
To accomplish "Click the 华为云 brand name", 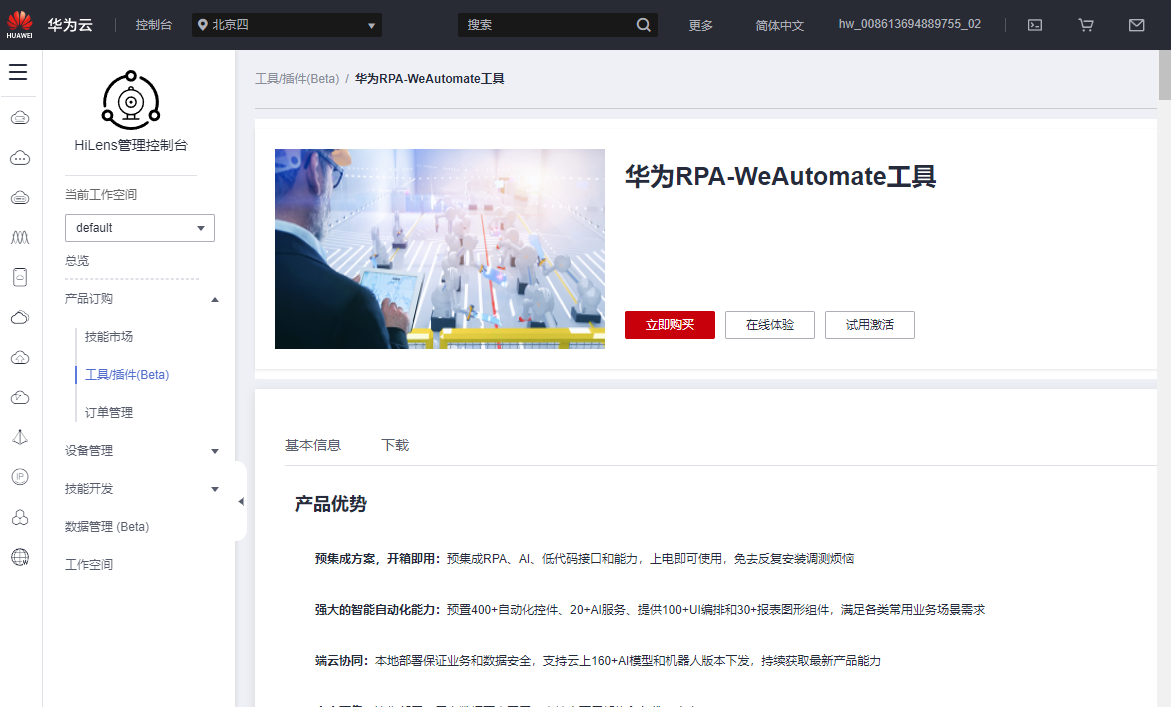I will (x=70, y=25).
